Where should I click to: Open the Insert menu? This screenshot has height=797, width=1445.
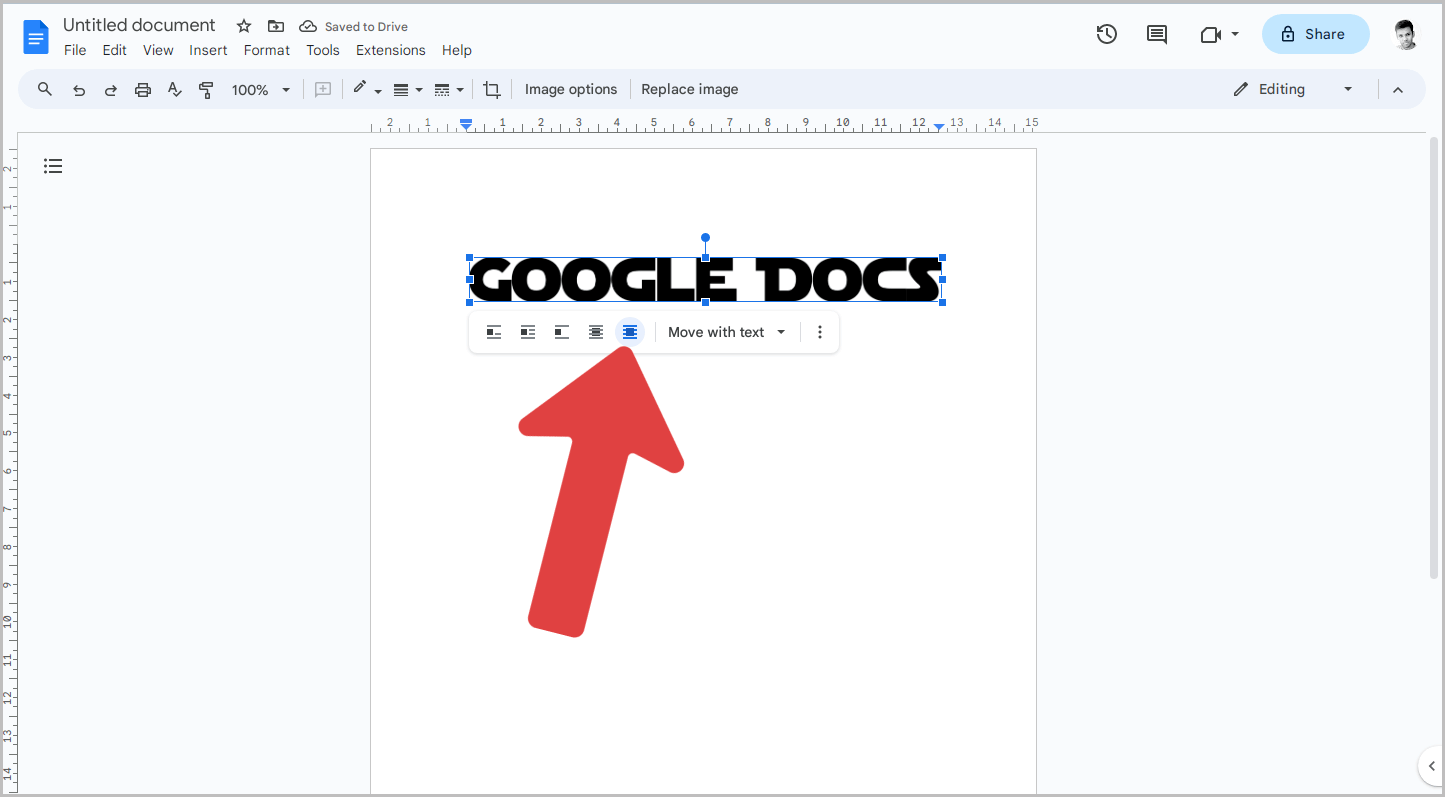pos(208,50)
